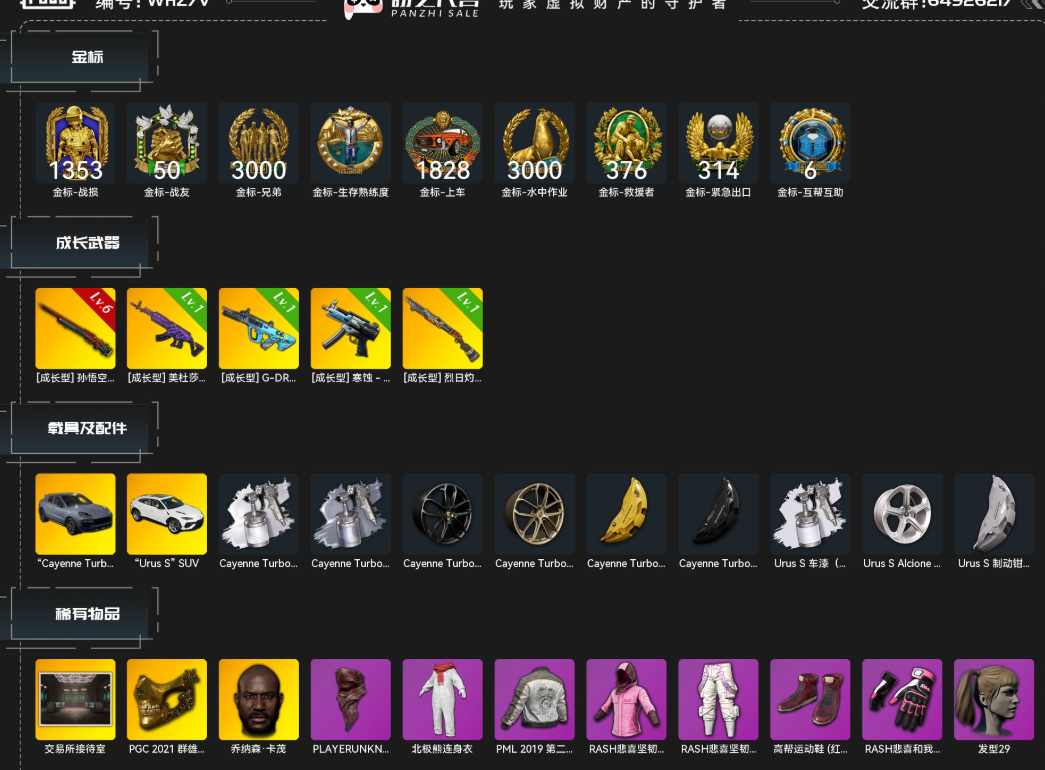Select the Cayenne Turbo black wheel rim
Viewport: 1045px width, 770px height.
click(443, 513)
